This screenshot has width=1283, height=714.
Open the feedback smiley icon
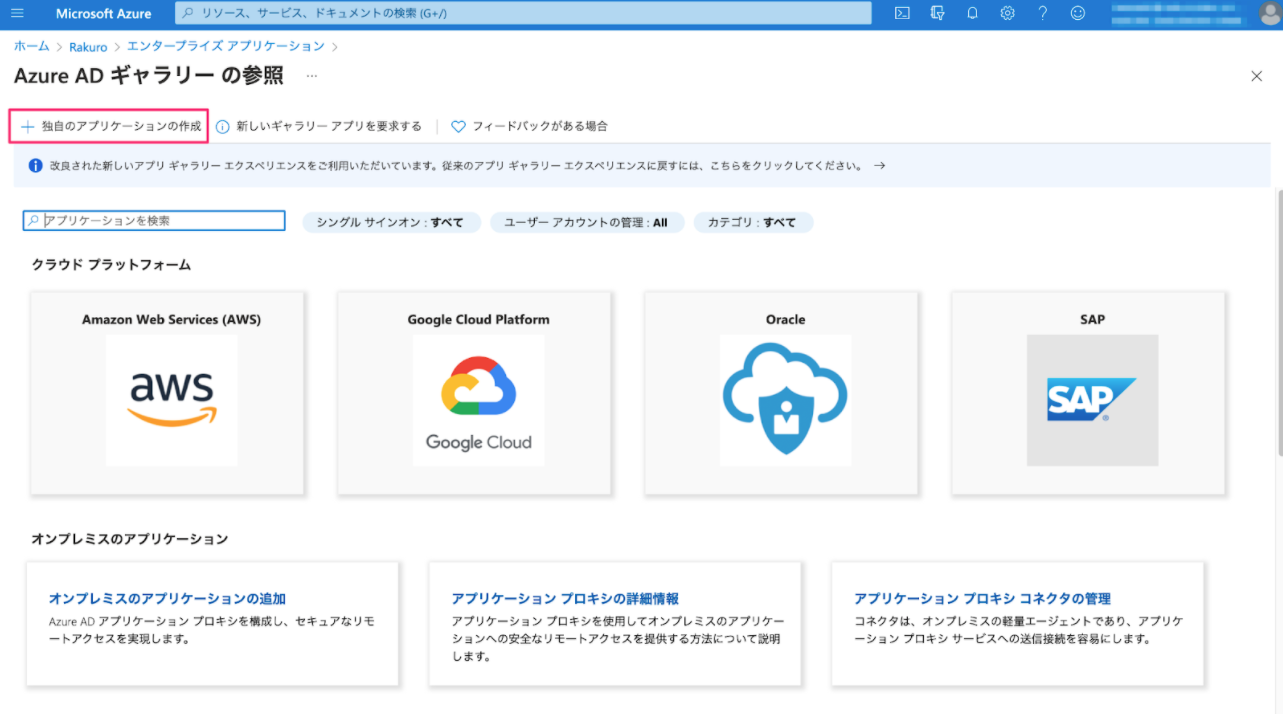[1077, 13]
